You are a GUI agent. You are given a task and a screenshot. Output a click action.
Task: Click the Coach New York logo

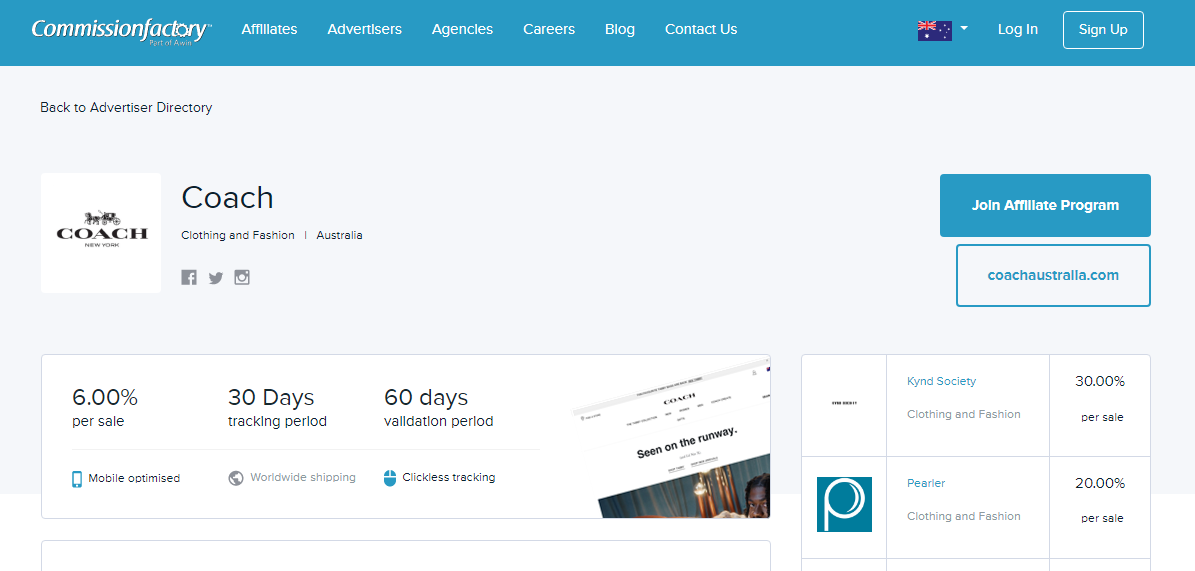tap(101, 233)
